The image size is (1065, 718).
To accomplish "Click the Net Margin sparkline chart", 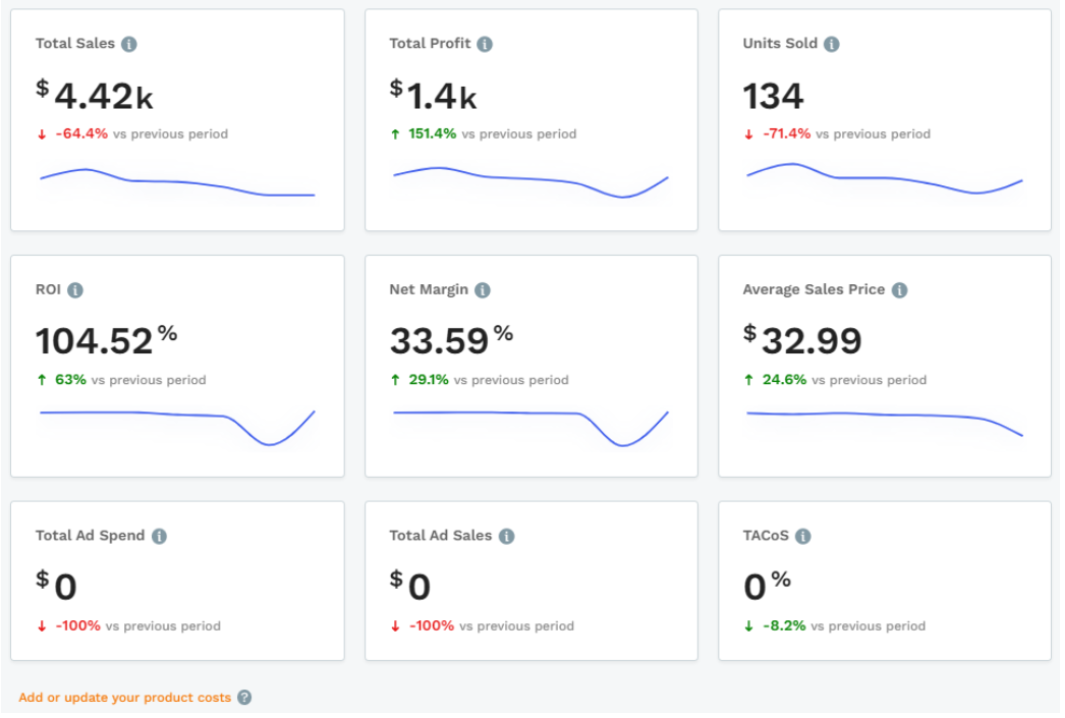I will click(531, 428).
